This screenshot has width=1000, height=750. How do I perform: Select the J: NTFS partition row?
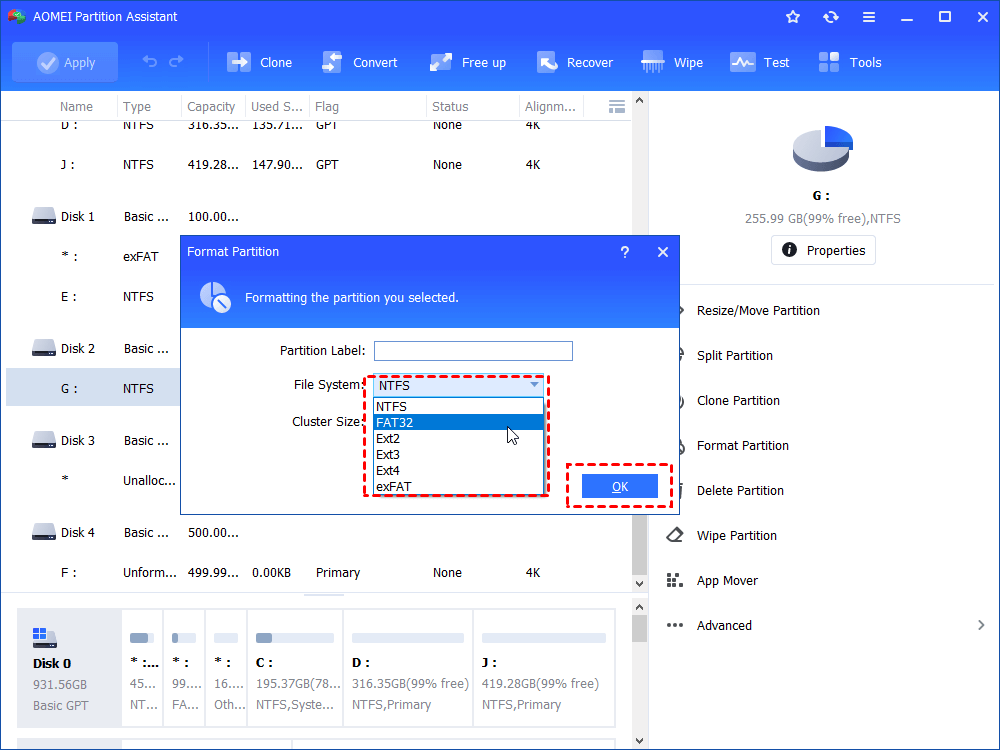click(316, 165)
